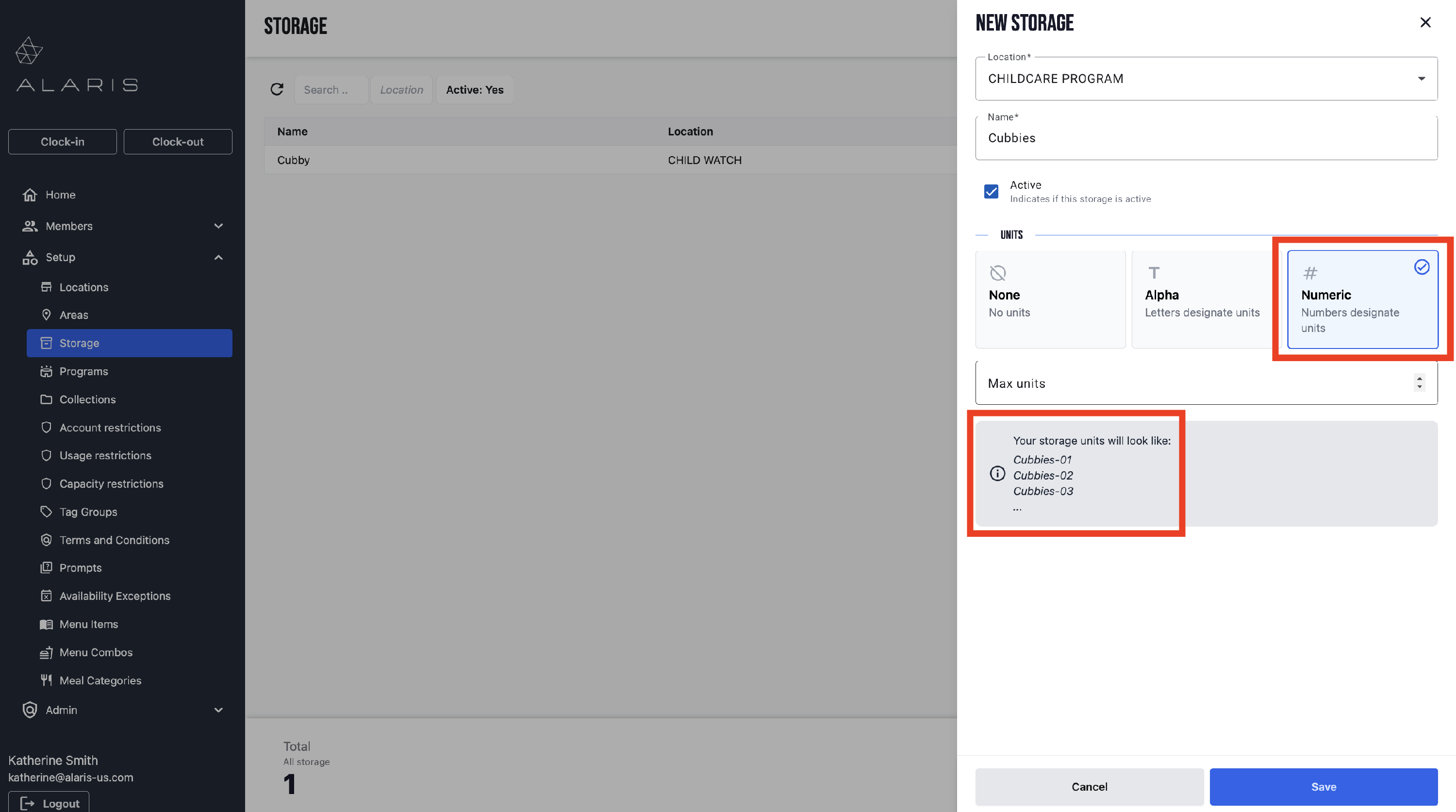Open Programs under Setup
The height and width of the screenshot is (812, 1456).
(x=83, y=371)
